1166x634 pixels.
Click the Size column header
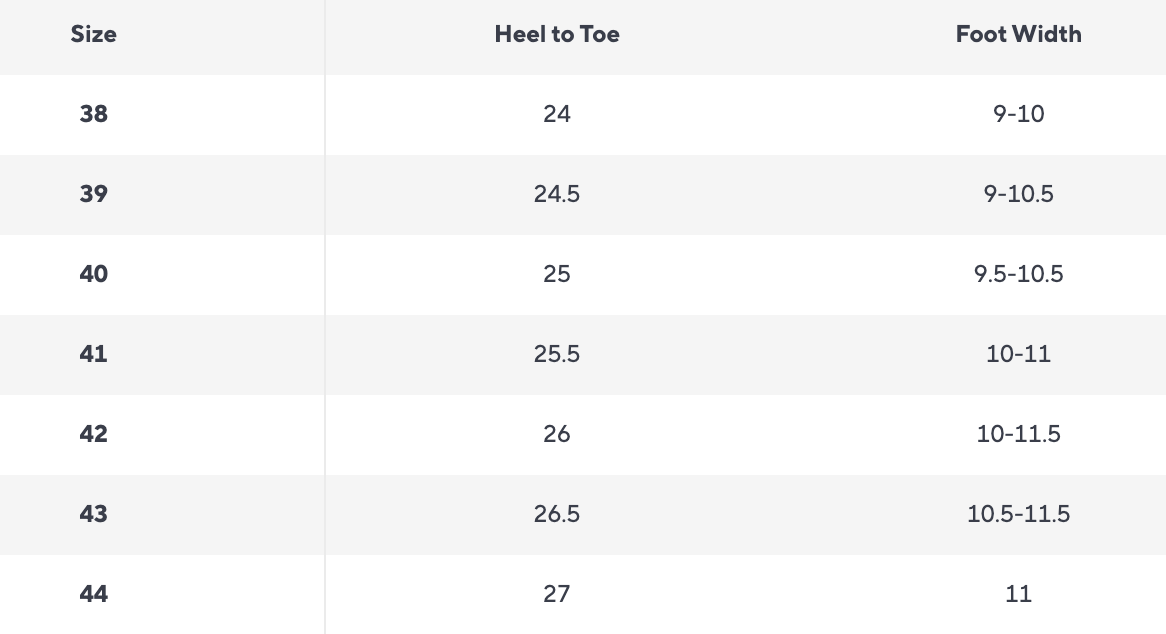93,34
